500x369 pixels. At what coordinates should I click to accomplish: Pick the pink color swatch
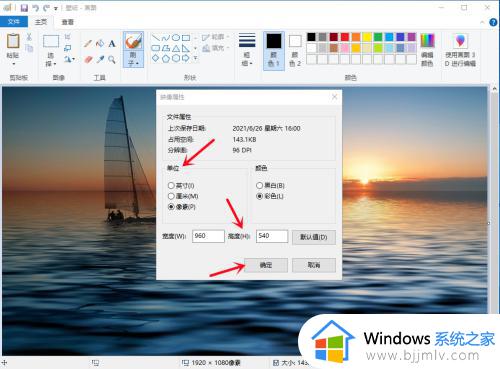[x=345, y=48]
